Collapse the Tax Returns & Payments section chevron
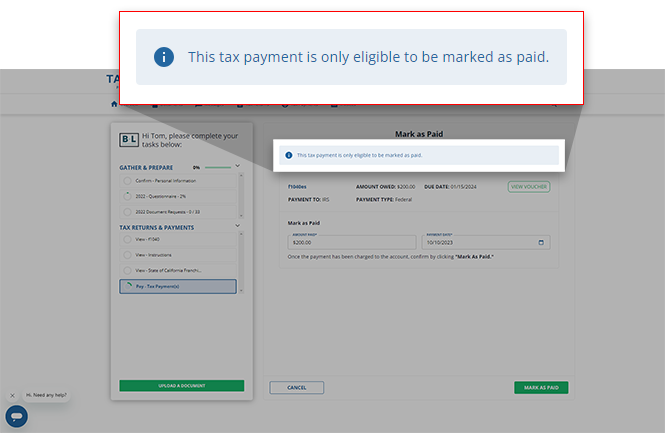The image size is (665, 433). [x=238, y=226]
